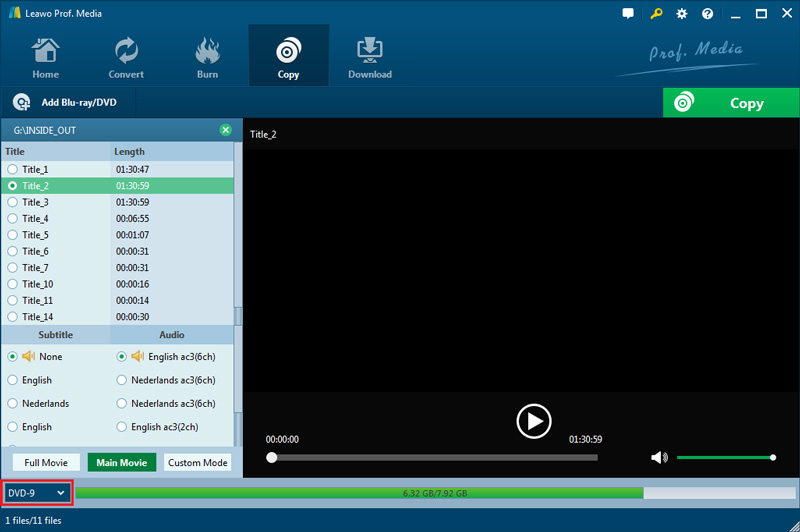Open the DVD-9 disc type dropdown
Image resolution: width=800 pixels, height=532 pixels.
tap(37, 493)
